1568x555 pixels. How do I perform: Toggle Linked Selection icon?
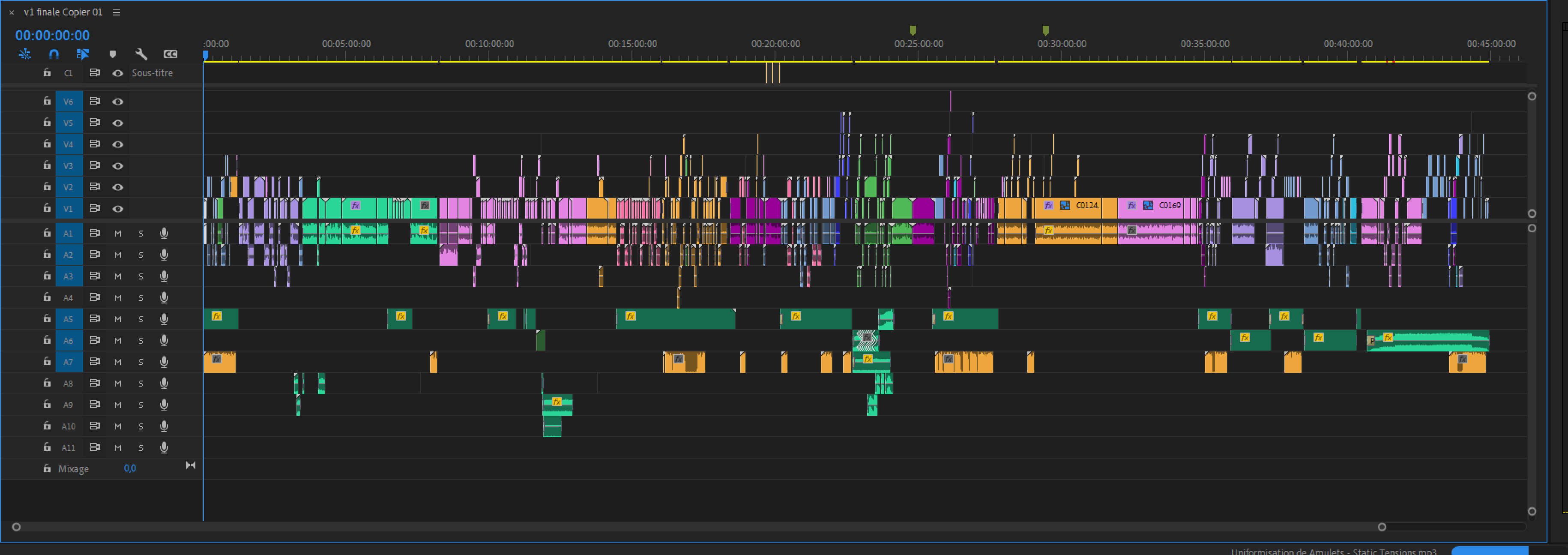(x=83, y=54)
